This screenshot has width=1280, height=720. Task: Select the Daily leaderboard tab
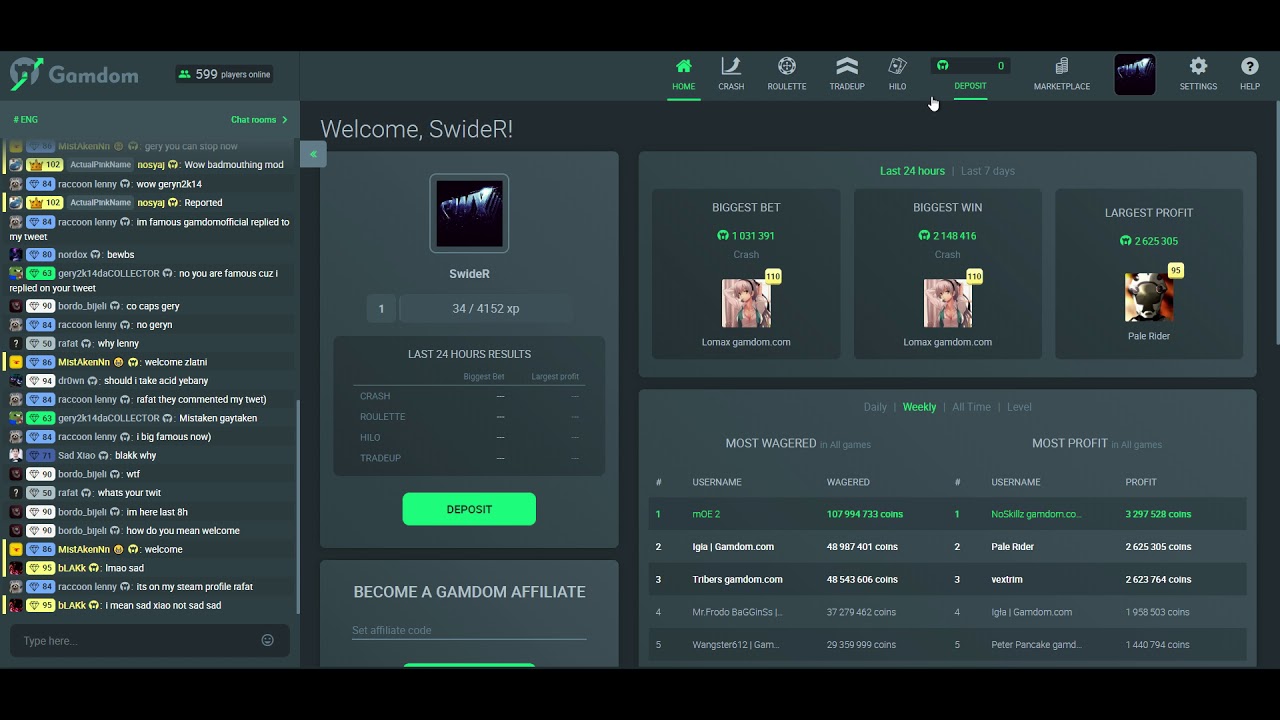[875, 407]
